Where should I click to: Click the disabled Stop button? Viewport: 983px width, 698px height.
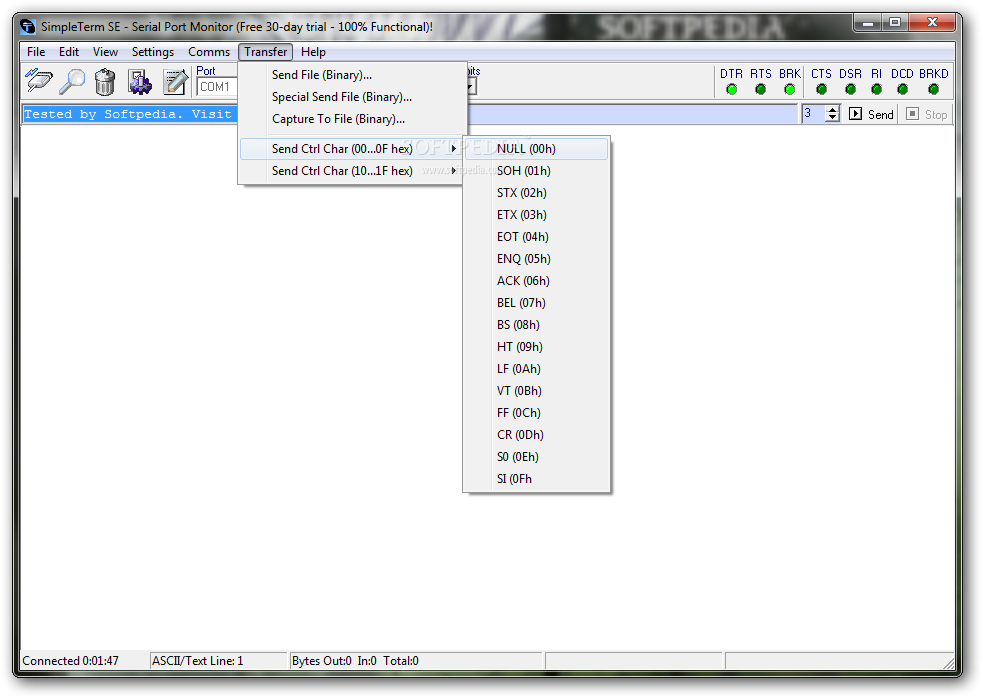click(927, 114)
